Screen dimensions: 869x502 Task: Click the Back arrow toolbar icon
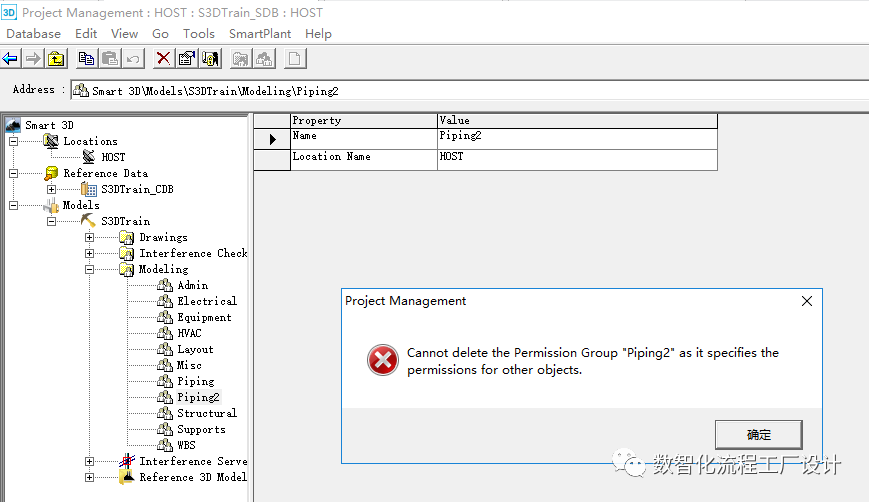pos(10,59)
